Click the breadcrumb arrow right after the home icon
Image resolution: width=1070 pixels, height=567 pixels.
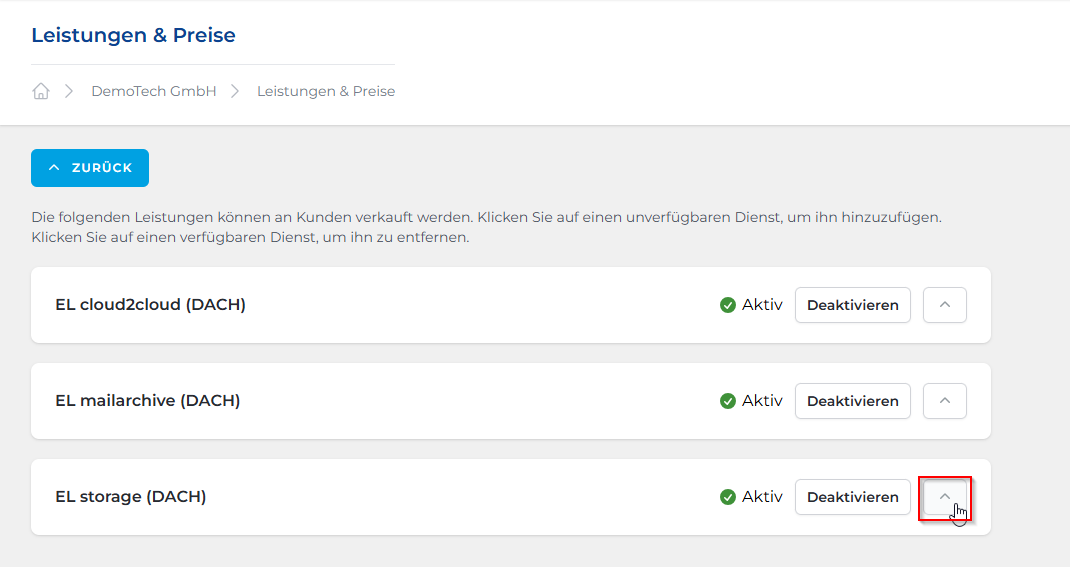[69, 91]
